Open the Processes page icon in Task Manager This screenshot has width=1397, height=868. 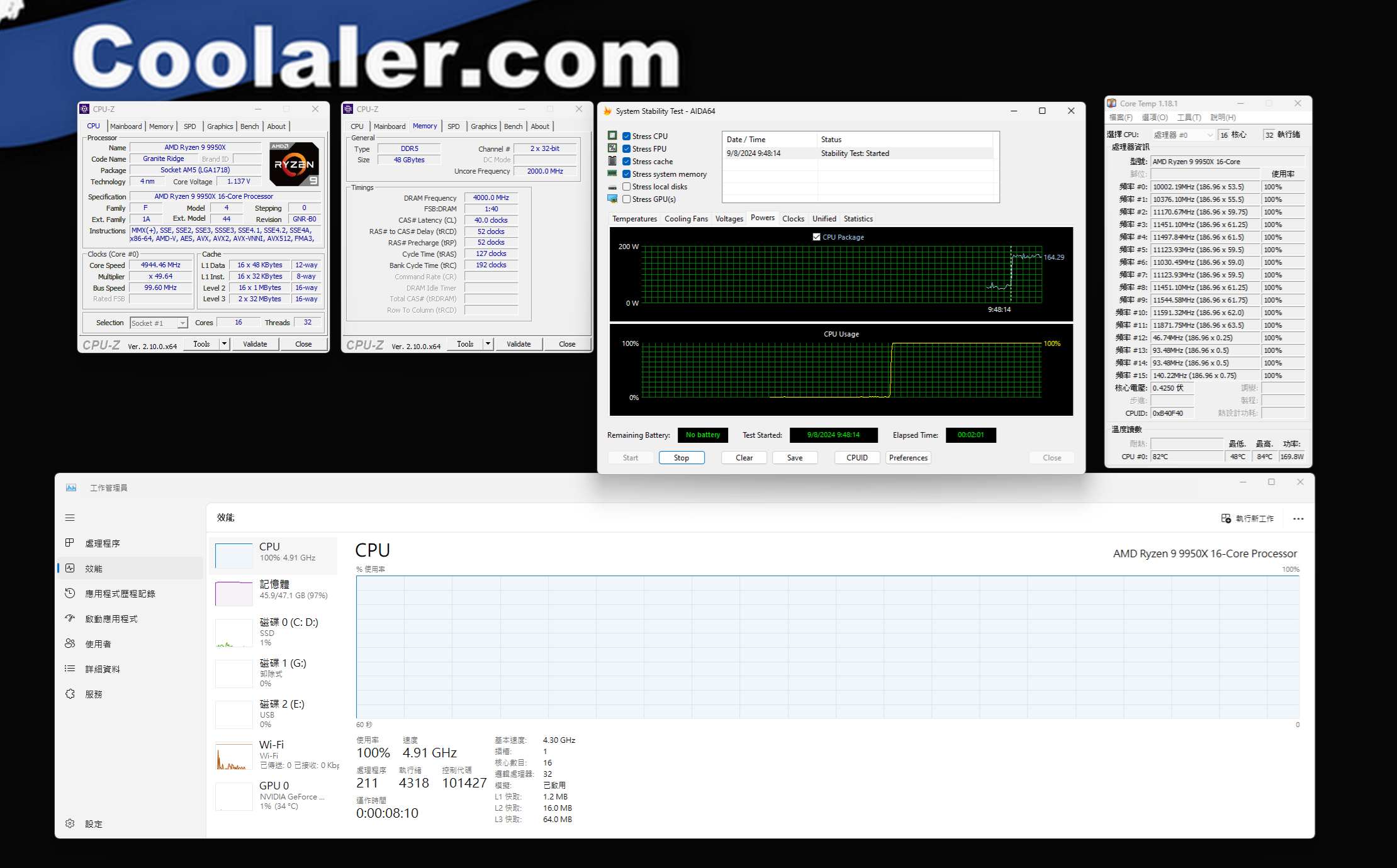70,543
